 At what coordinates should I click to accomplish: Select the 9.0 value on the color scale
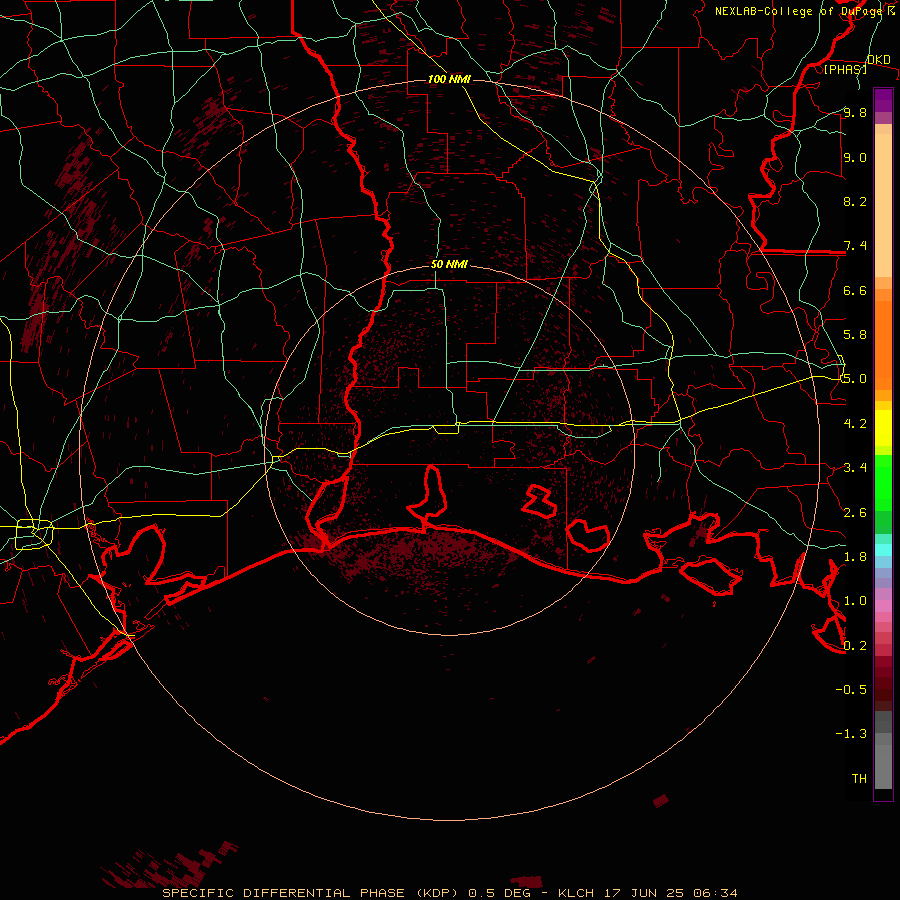click(855, 157)
